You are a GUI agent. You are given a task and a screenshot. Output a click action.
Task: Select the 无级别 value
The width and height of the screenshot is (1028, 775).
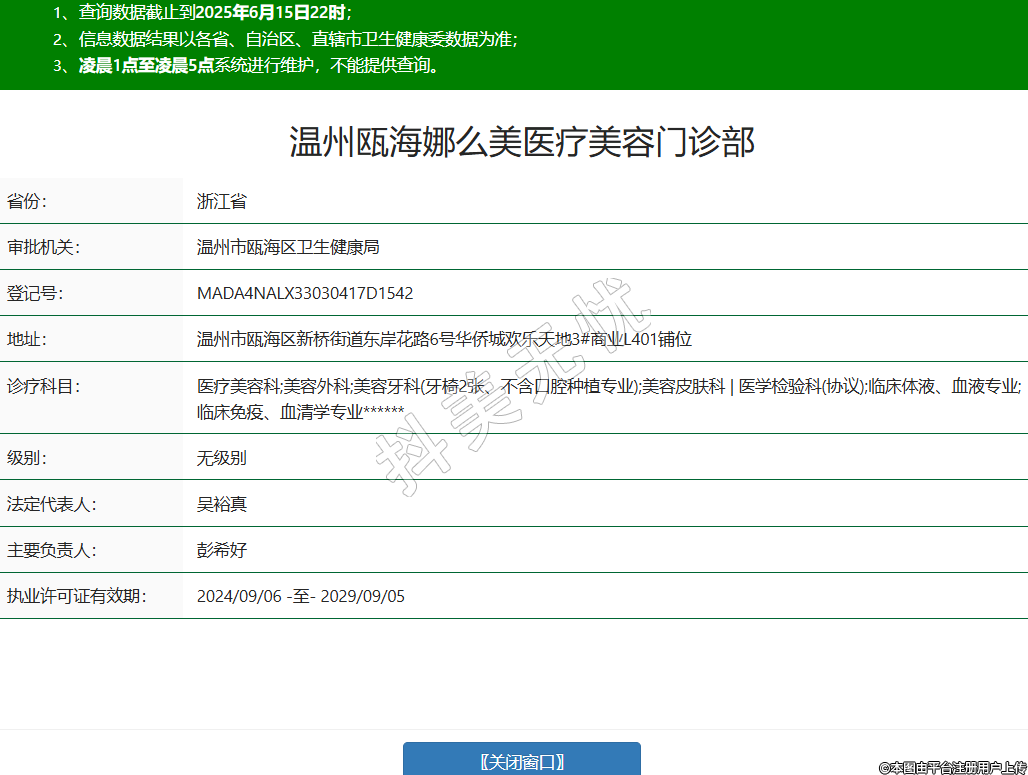tap(222, 458)
